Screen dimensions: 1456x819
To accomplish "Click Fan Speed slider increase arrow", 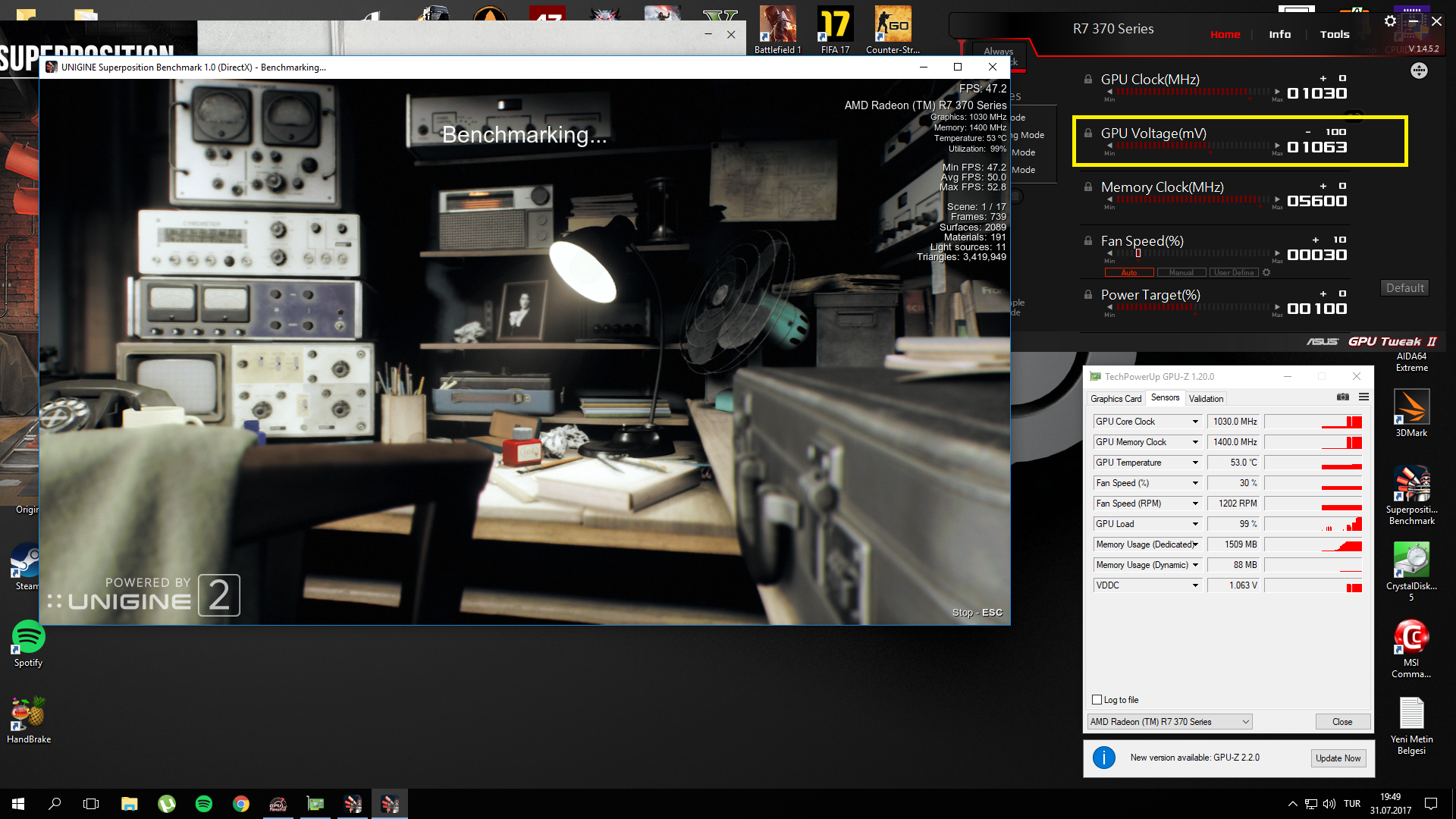I will click(1277, 253).
